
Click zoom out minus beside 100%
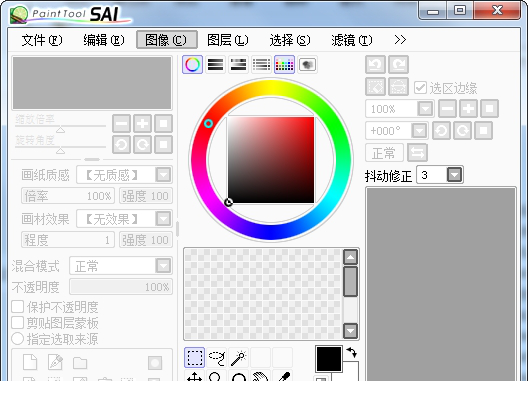tap(447, 109)
